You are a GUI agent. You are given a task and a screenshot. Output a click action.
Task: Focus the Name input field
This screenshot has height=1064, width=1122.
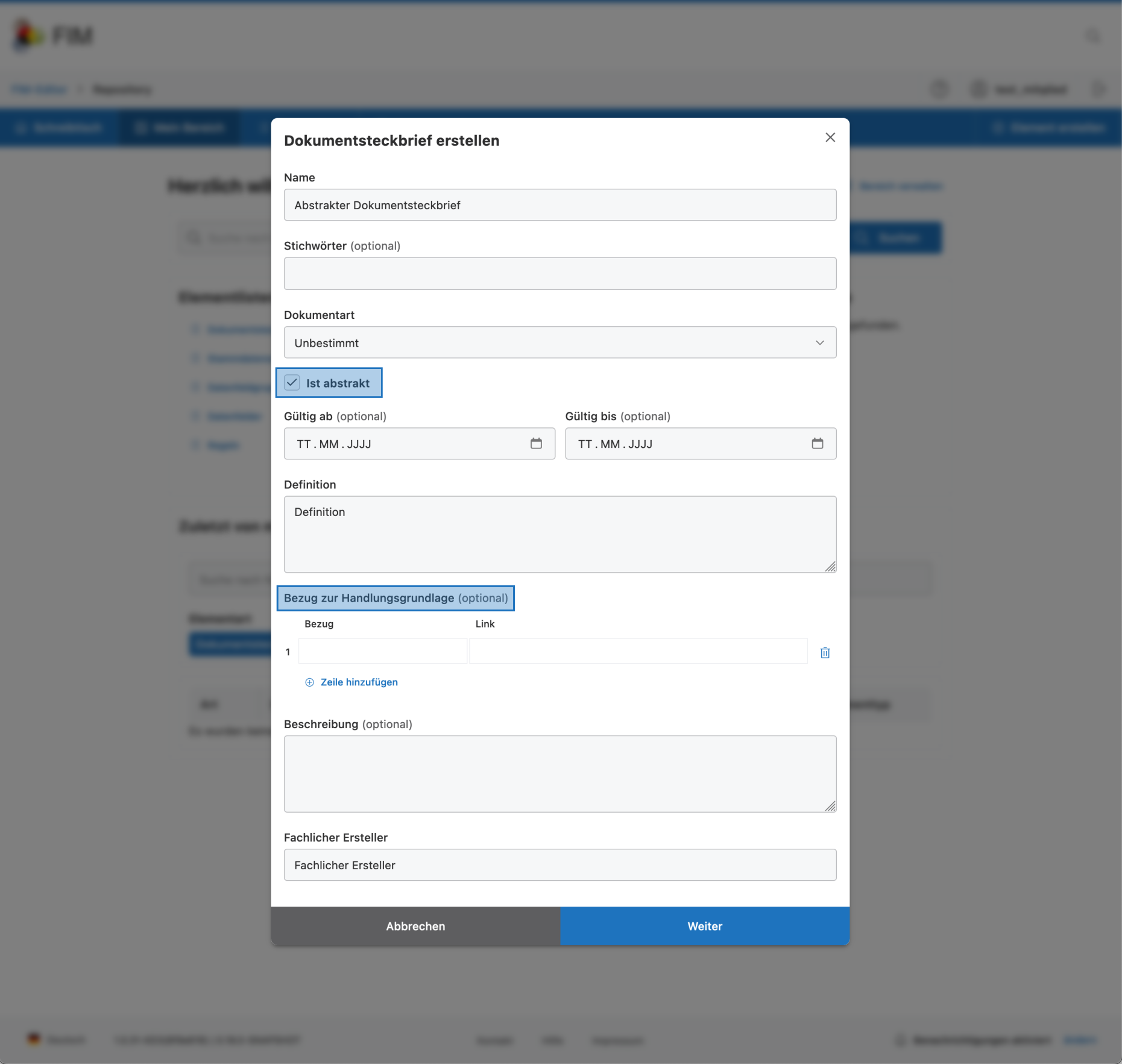coord(559,205)
